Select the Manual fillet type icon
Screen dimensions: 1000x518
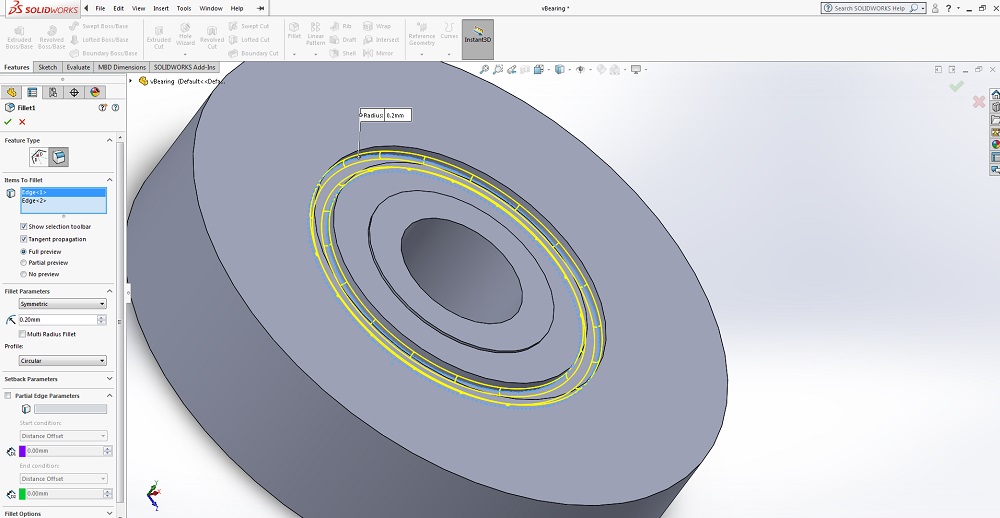[39, 157]
